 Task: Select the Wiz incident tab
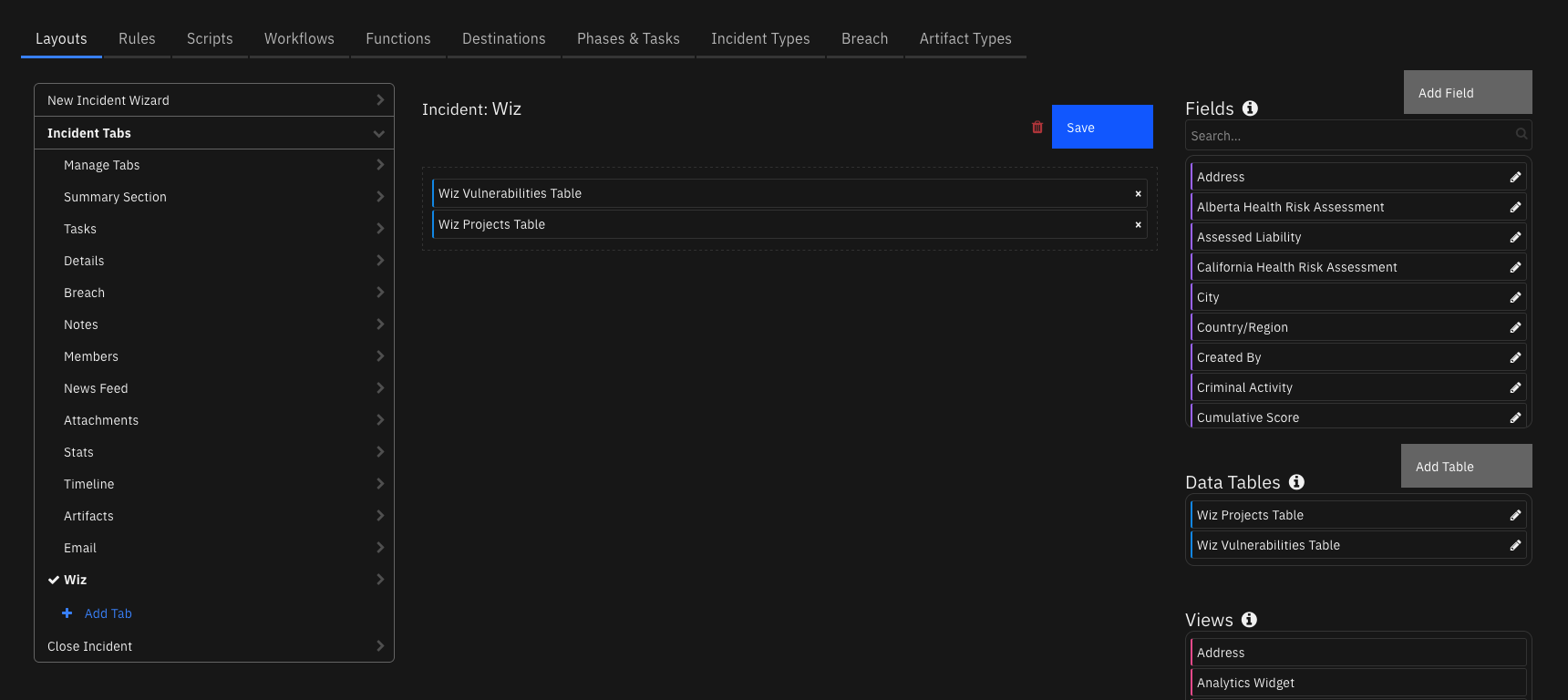point(214,580)
